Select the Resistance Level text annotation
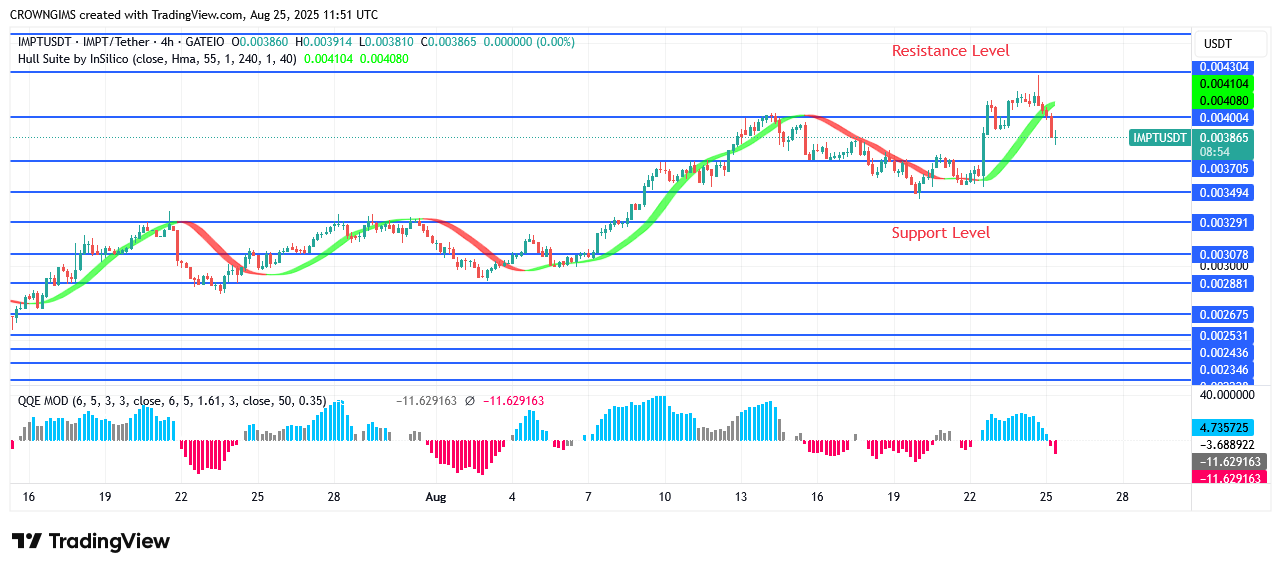Screen dimensions: 1281x571 click(x=950, y=51)
